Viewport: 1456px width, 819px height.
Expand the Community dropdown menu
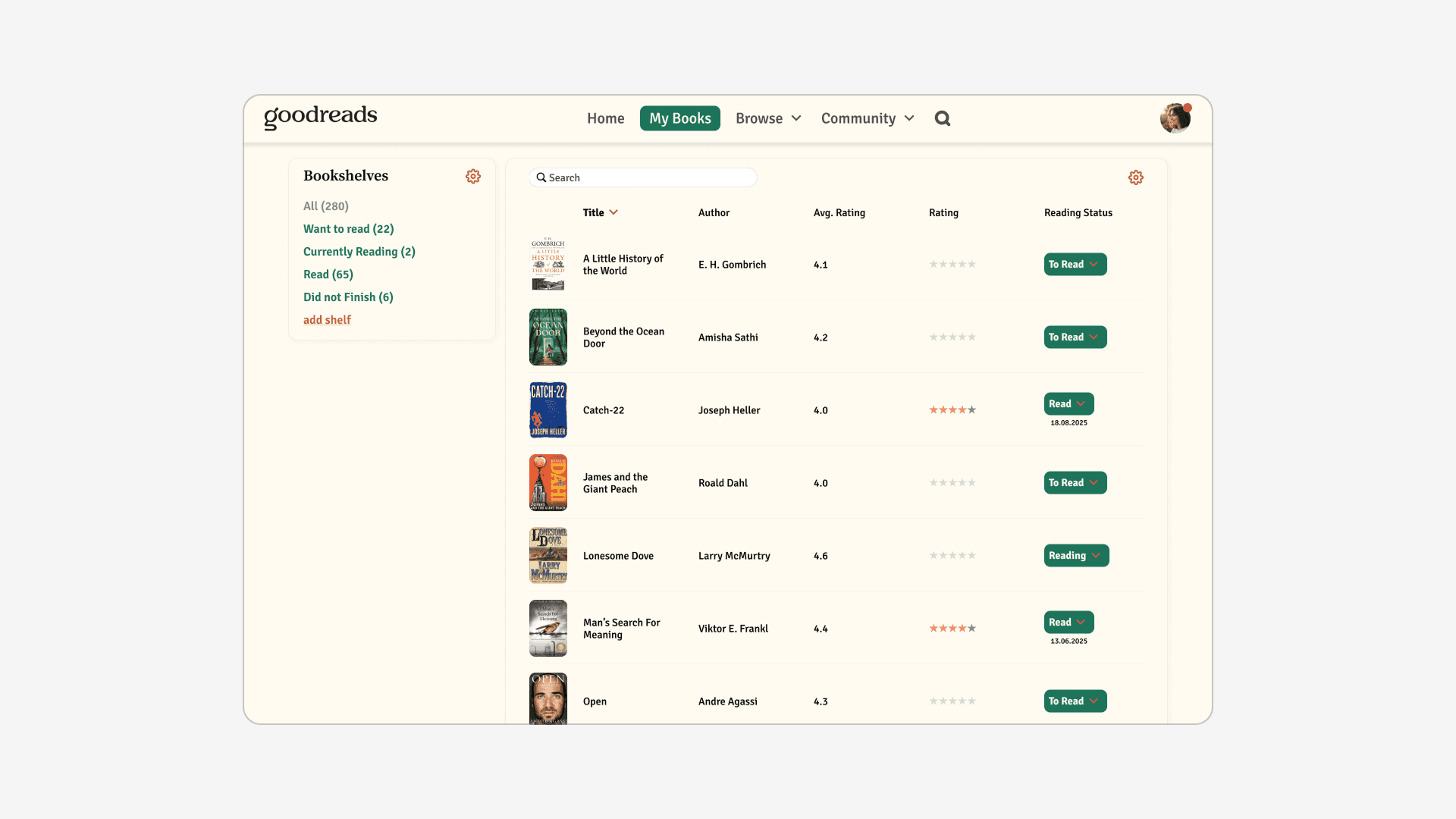pos(867,118)
